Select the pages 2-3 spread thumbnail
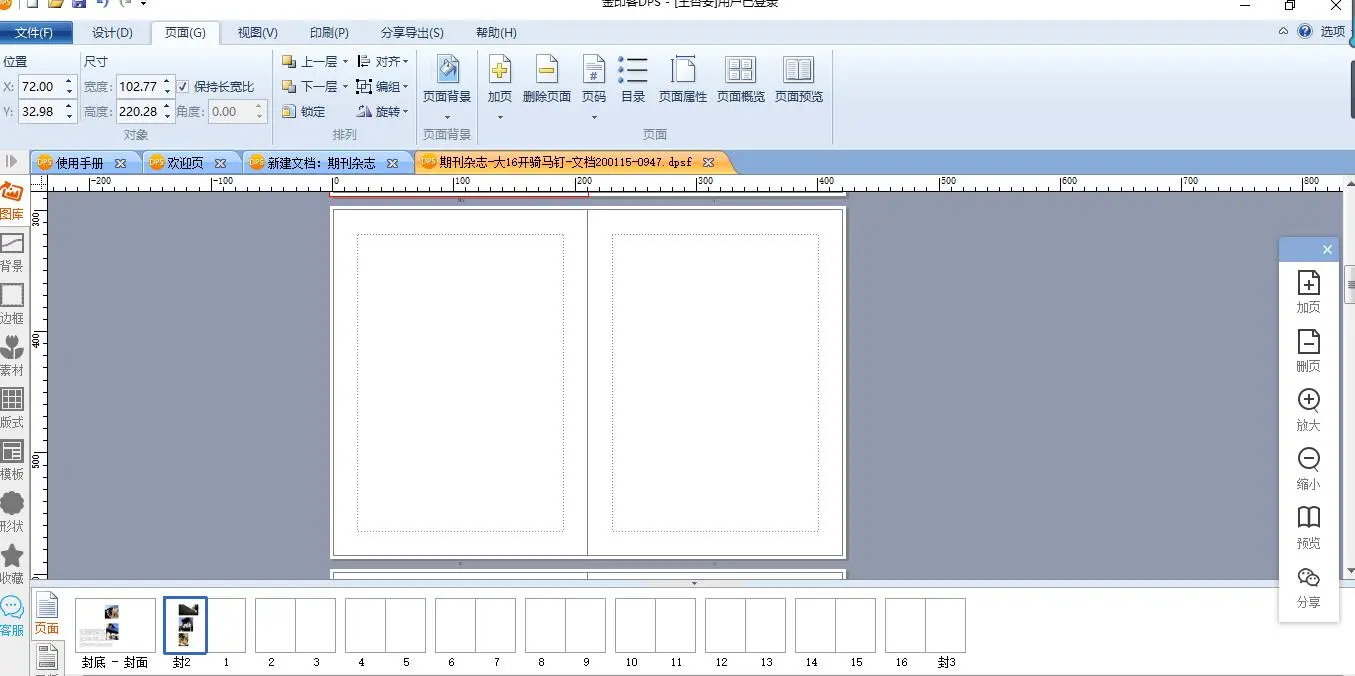This screenshot has width=1355, height=676. click(x=295, y=626)
